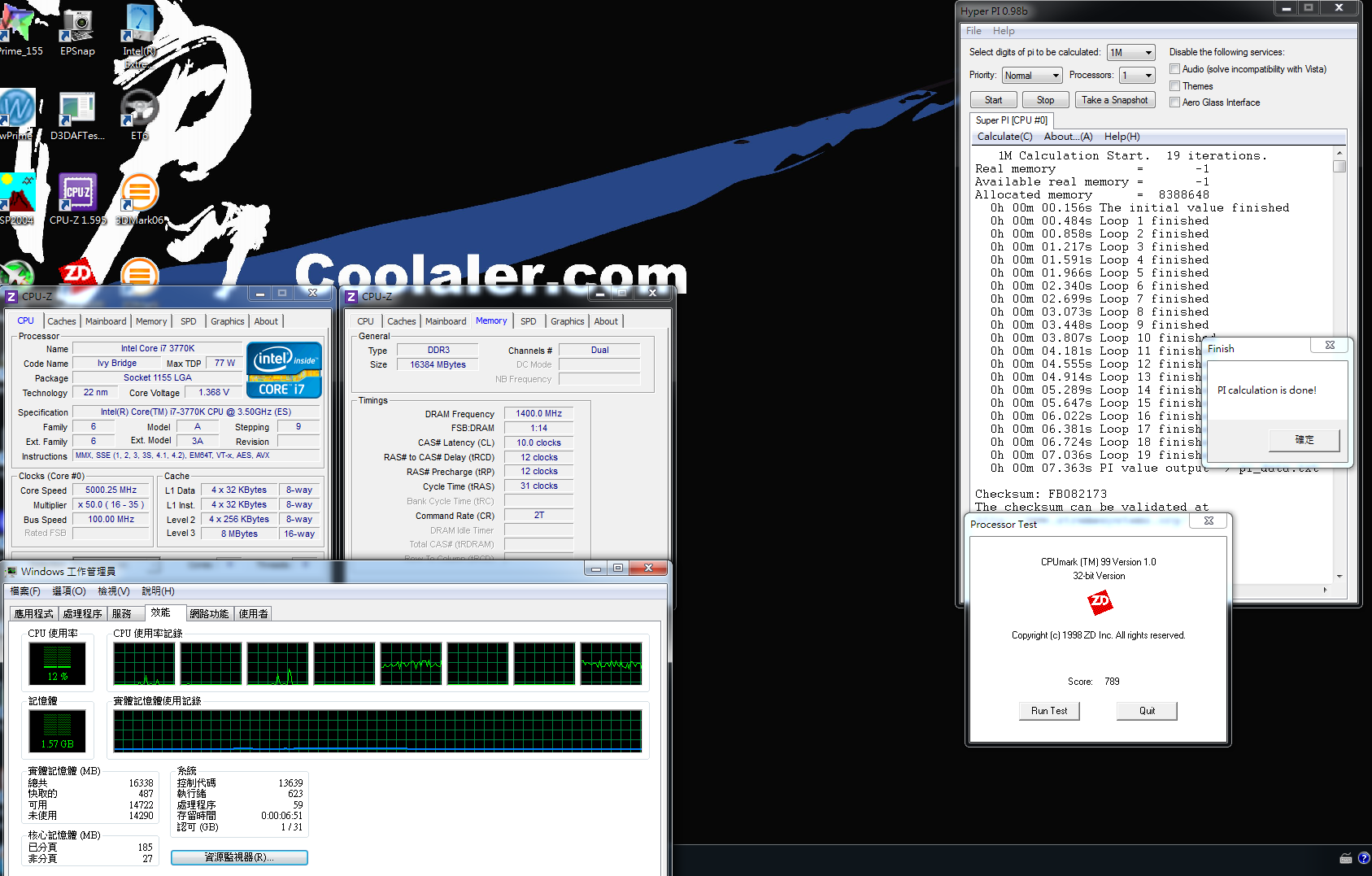Toggle the Themes checkbox
This screenshot has width=1372, height=876.
click(1174, 85)
